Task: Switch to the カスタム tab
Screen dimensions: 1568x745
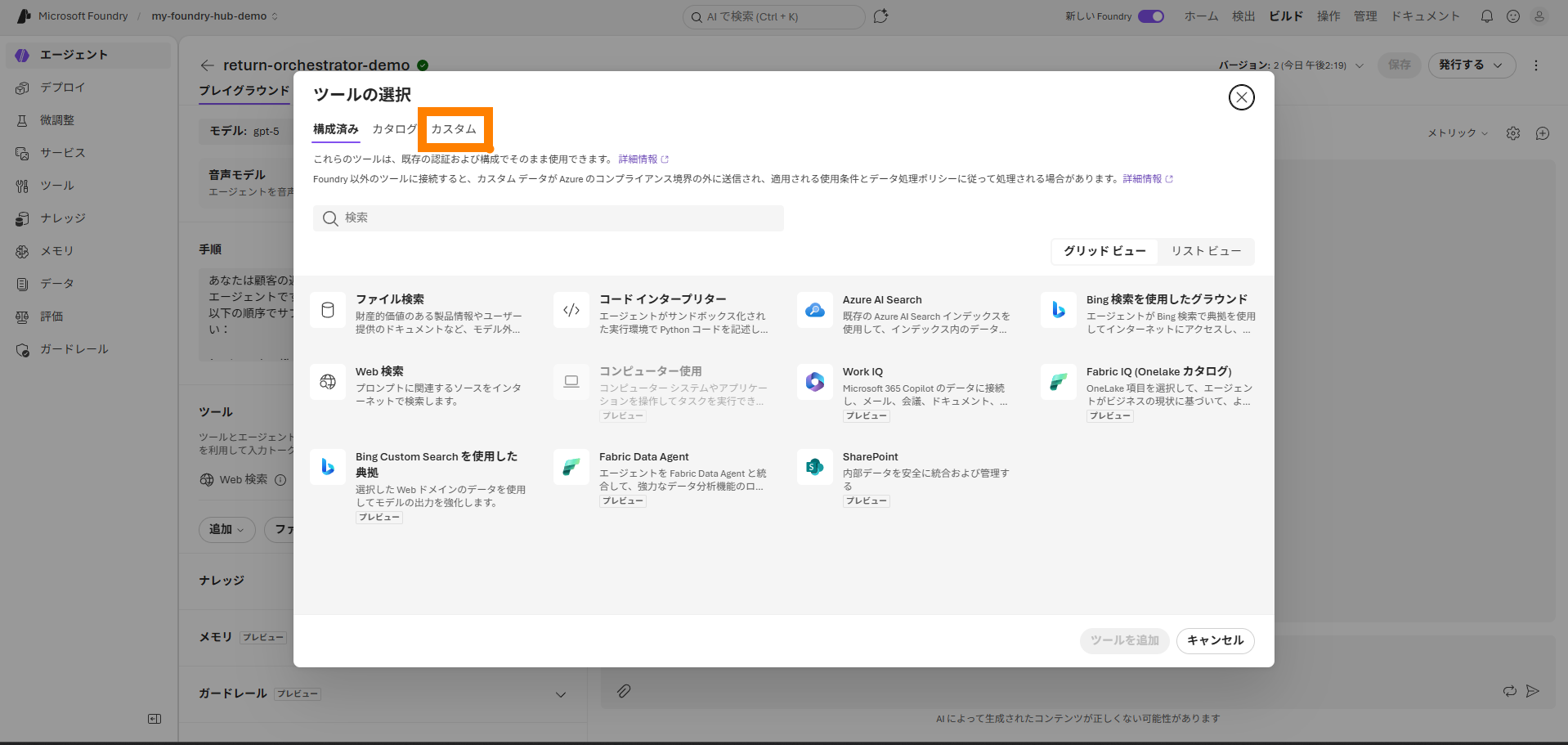Action: [x=454, y=129]
